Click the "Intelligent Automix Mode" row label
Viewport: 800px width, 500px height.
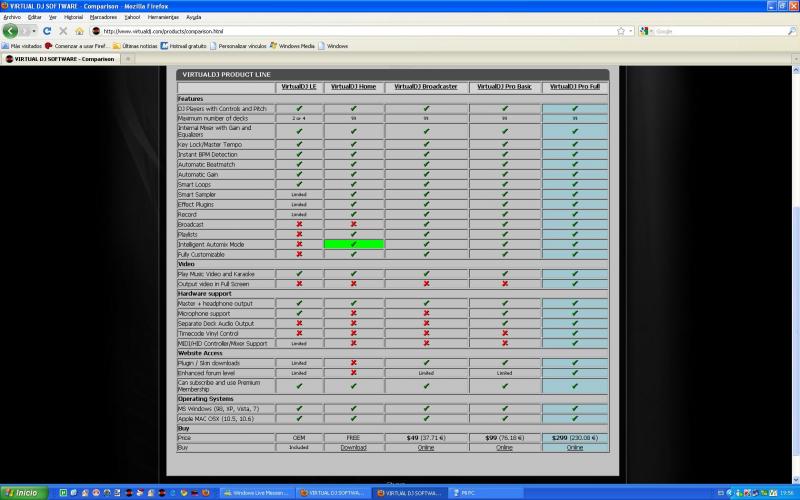point(211,244)
